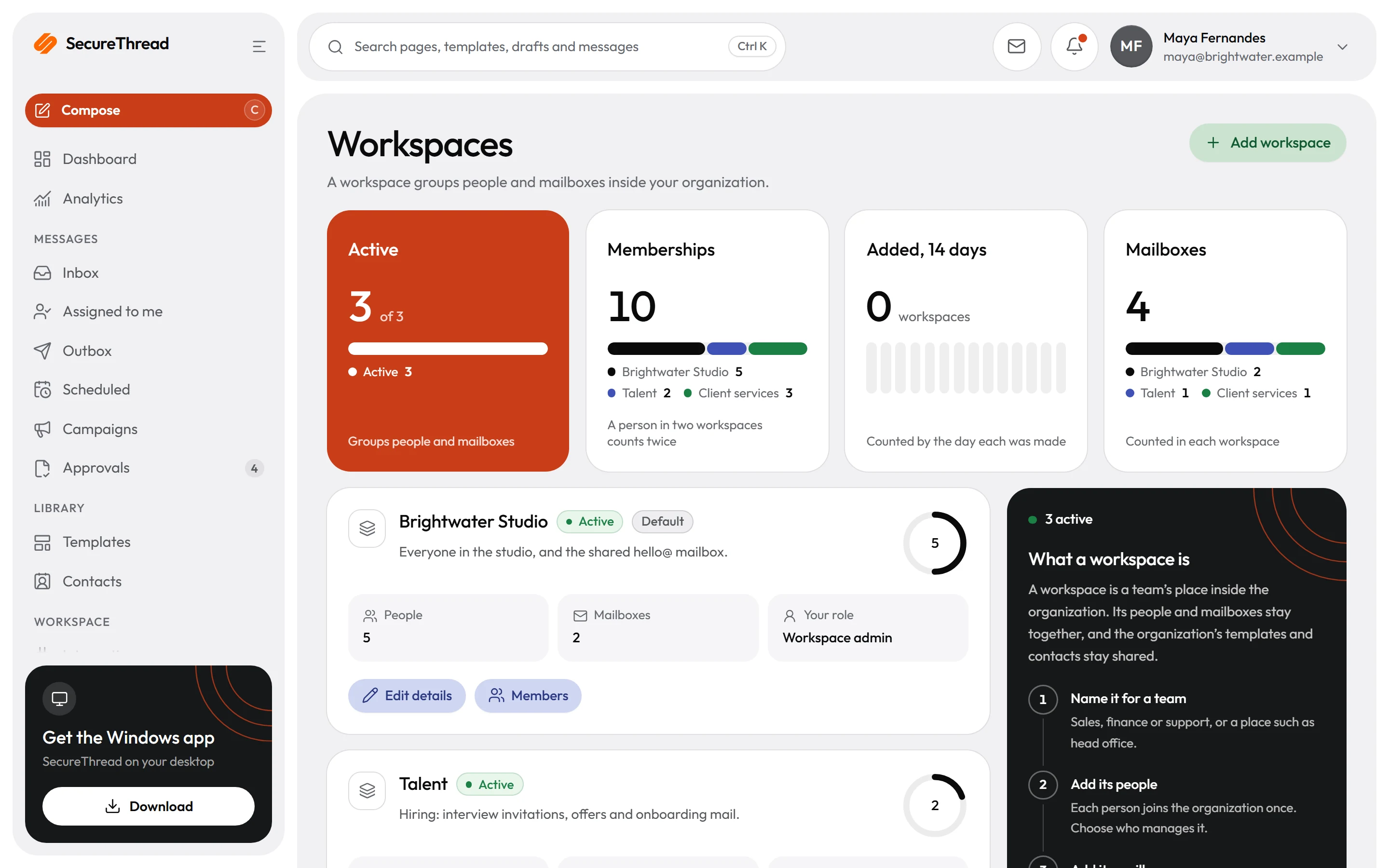
Task: Open Approvals with 4 pending
Action: (x=148, y=468)
